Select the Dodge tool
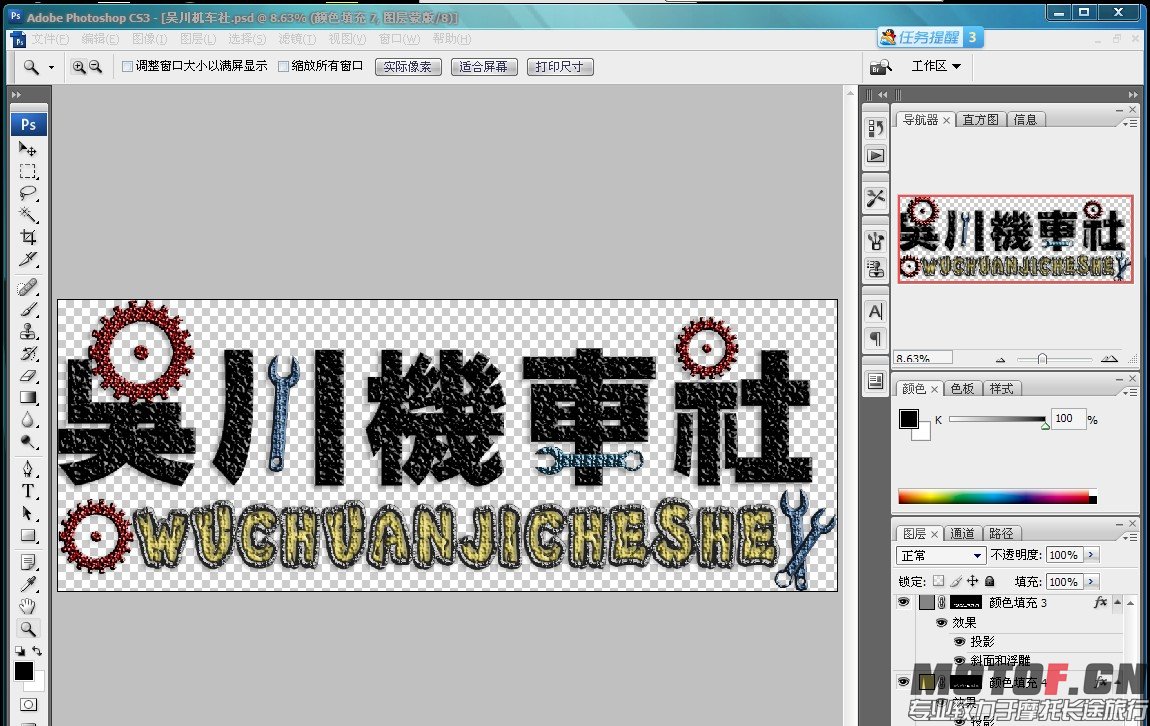This screenshot has height=726, width=1150. pyautogui.click(x=28, y=441)
